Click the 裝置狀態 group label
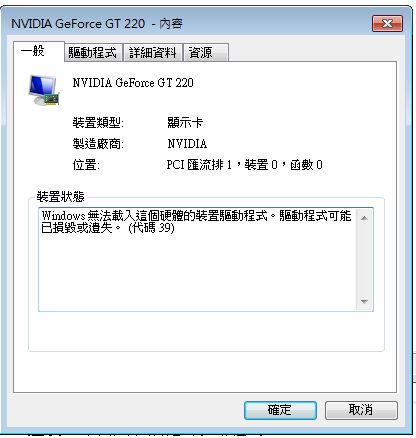The width and height of the screenshot is (416, 438). [x=60, y=197]
